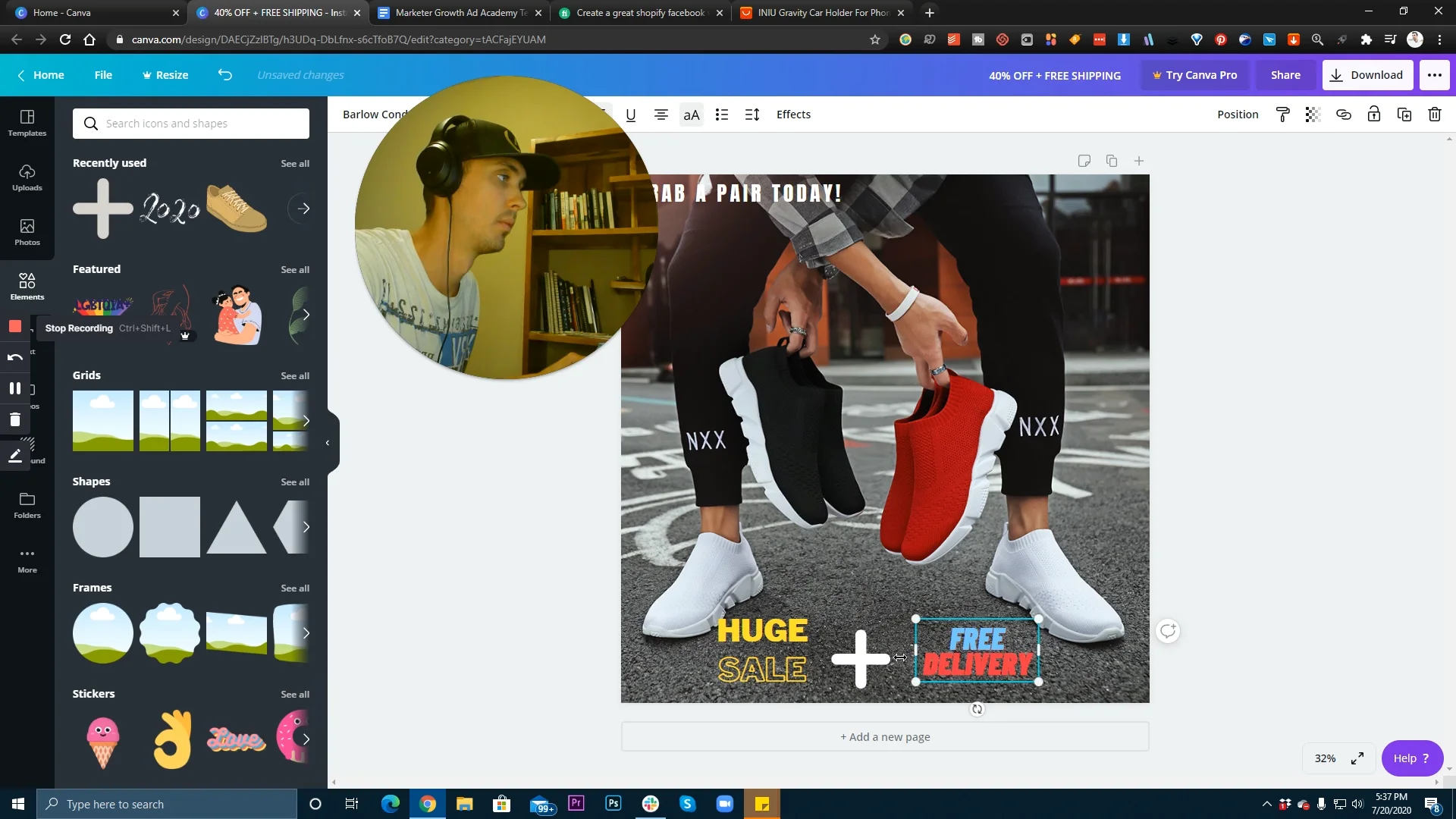
Task: Open the zoom 32% dropdown
Action: 1326,758
